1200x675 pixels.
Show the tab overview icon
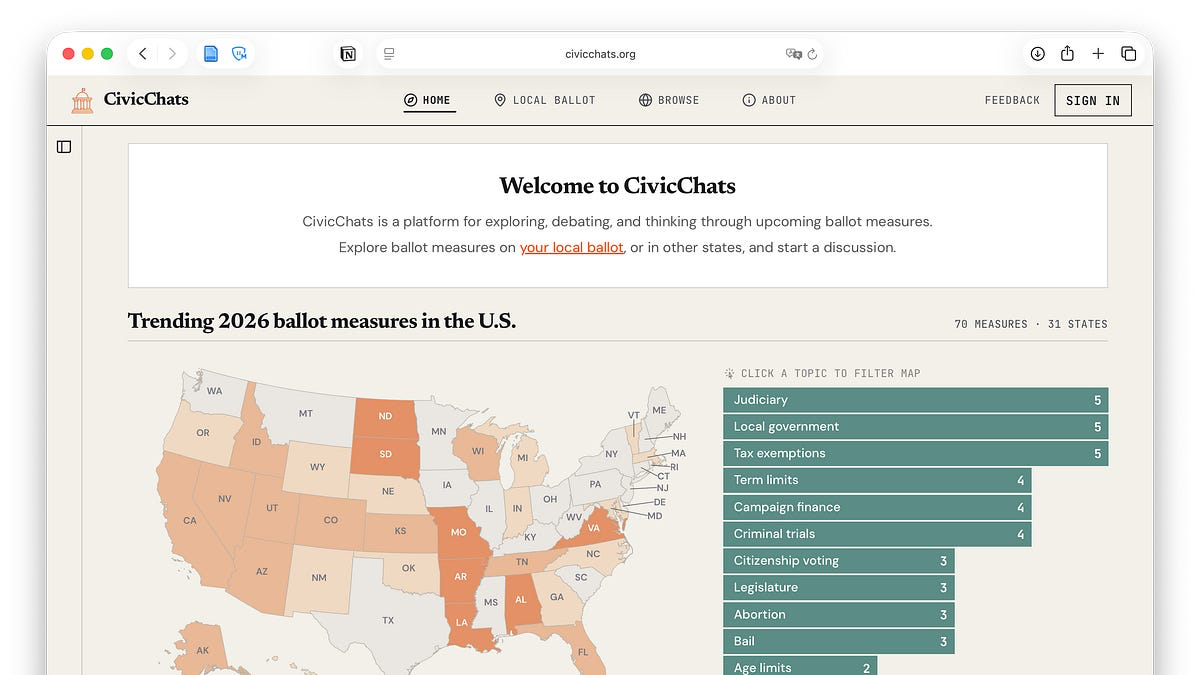pos(1128,54)
